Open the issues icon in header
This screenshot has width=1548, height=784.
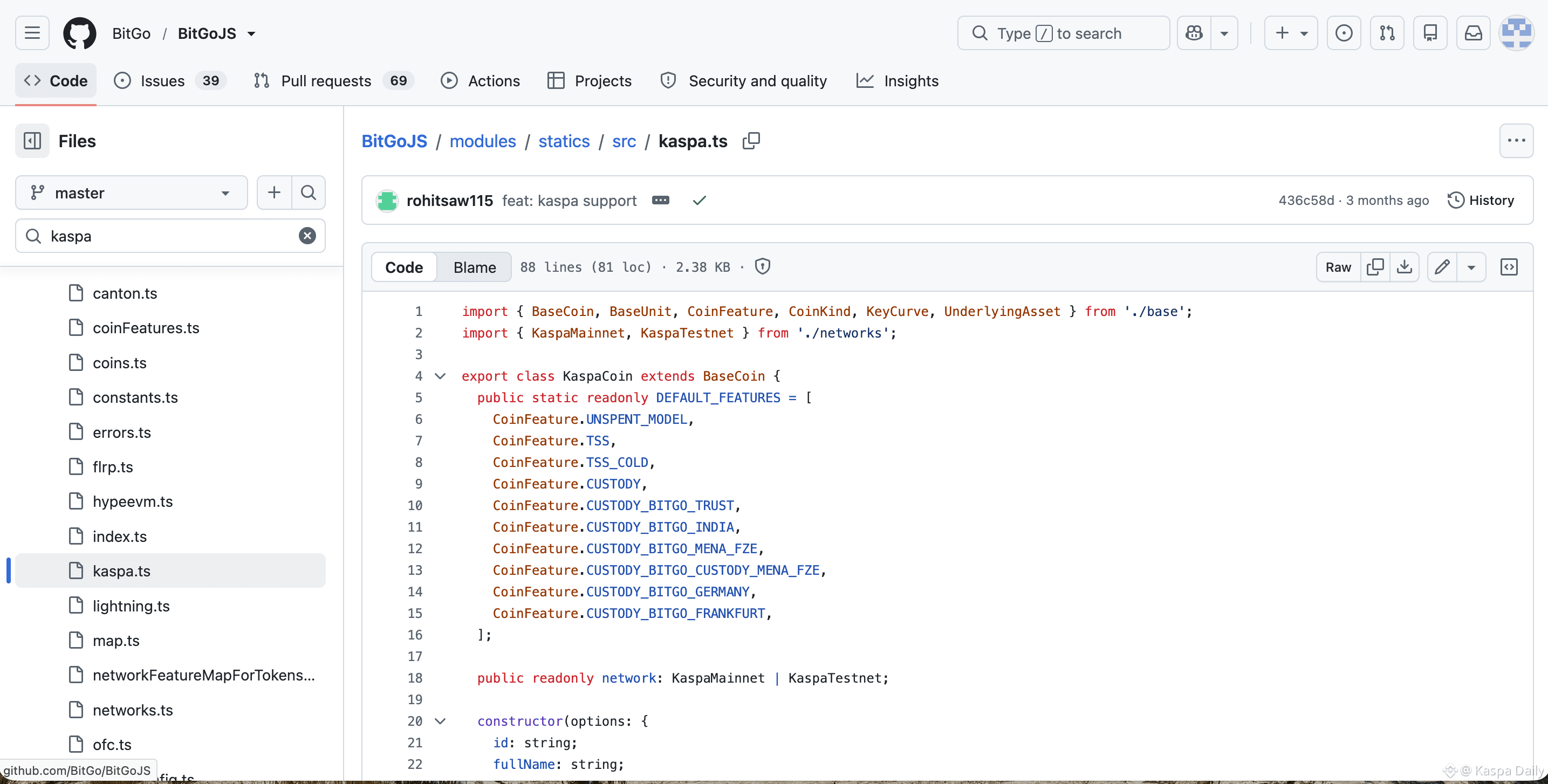pyautogui.click(x=1344, y=33)
